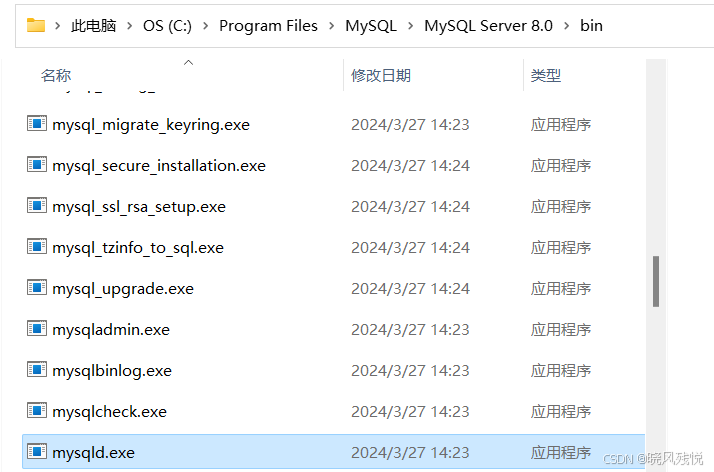Select highlighted file mysqld.exe
Screen dimensions: 714x472
(93, 452)
